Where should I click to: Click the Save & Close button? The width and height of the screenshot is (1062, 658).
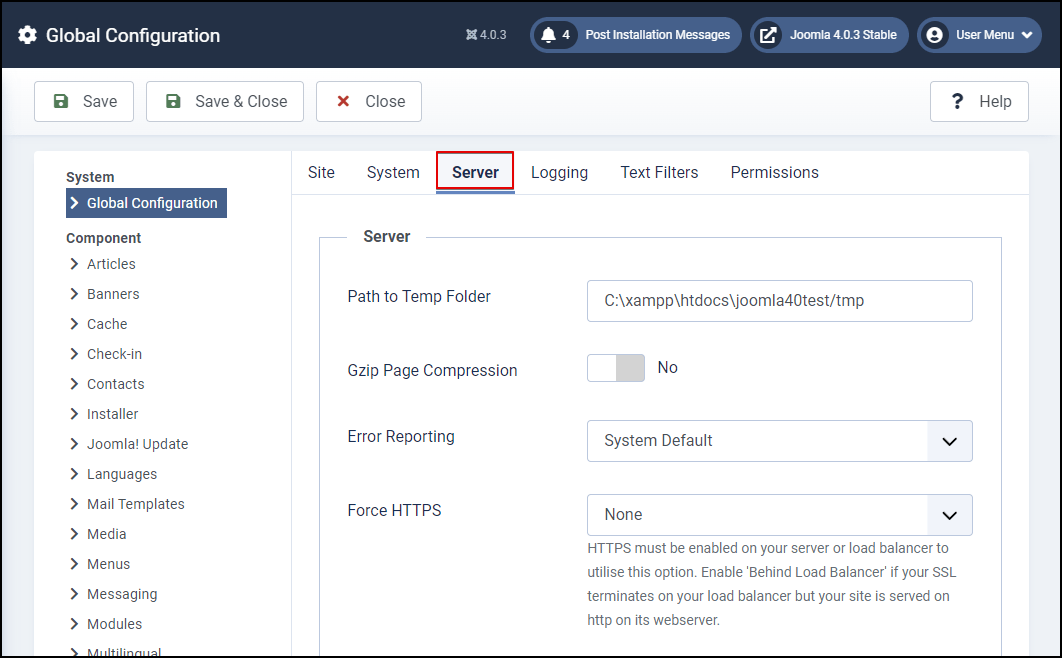pyautogui.click(x=224, y=101)
